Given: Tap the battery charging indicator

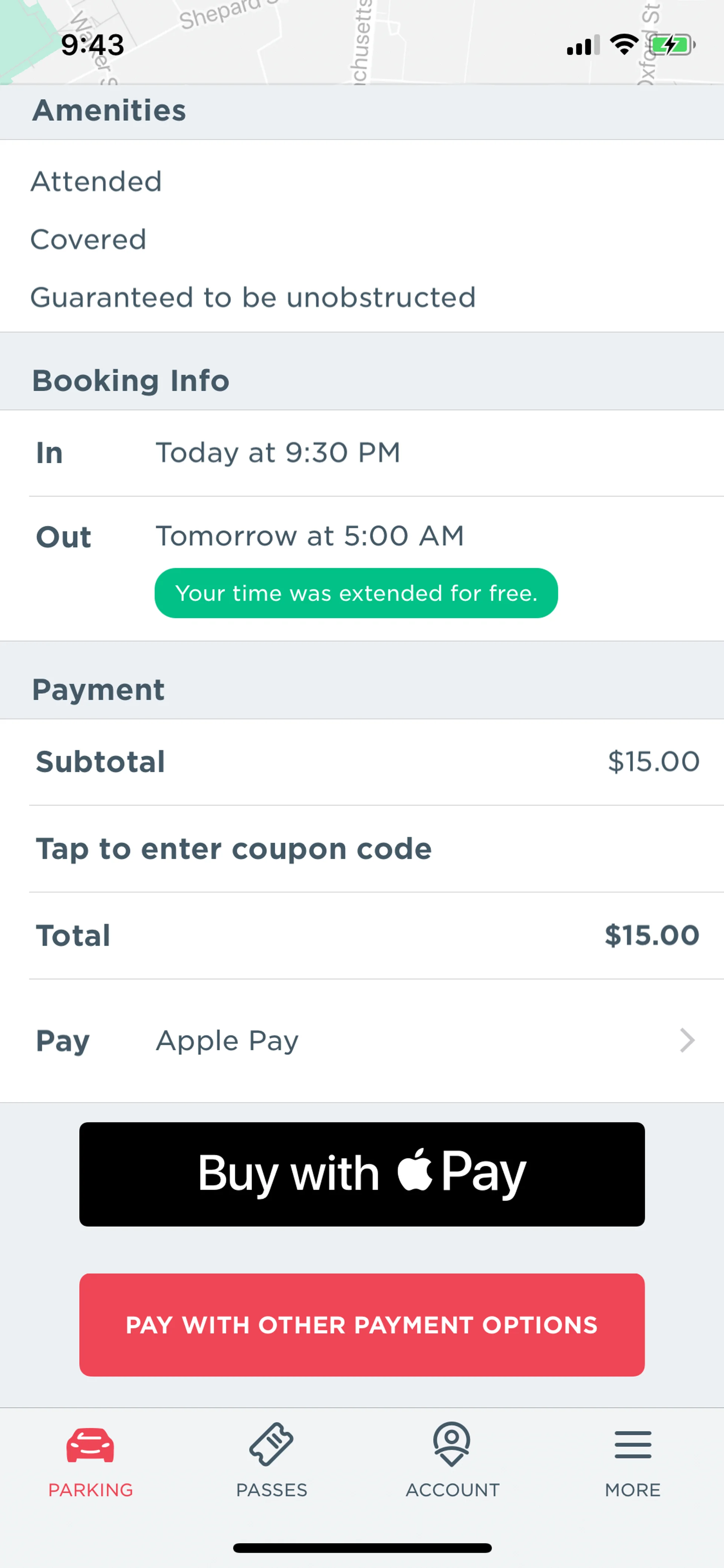Looking at the screenshot, I should click(x=672, y=45).
